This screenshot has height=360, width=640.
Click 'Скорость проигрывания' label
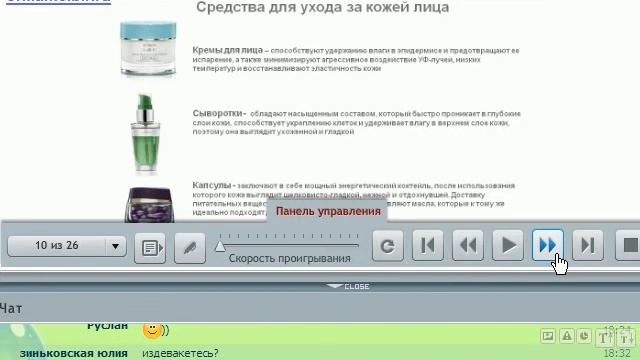pyautogui.click(x=289, y=258)
